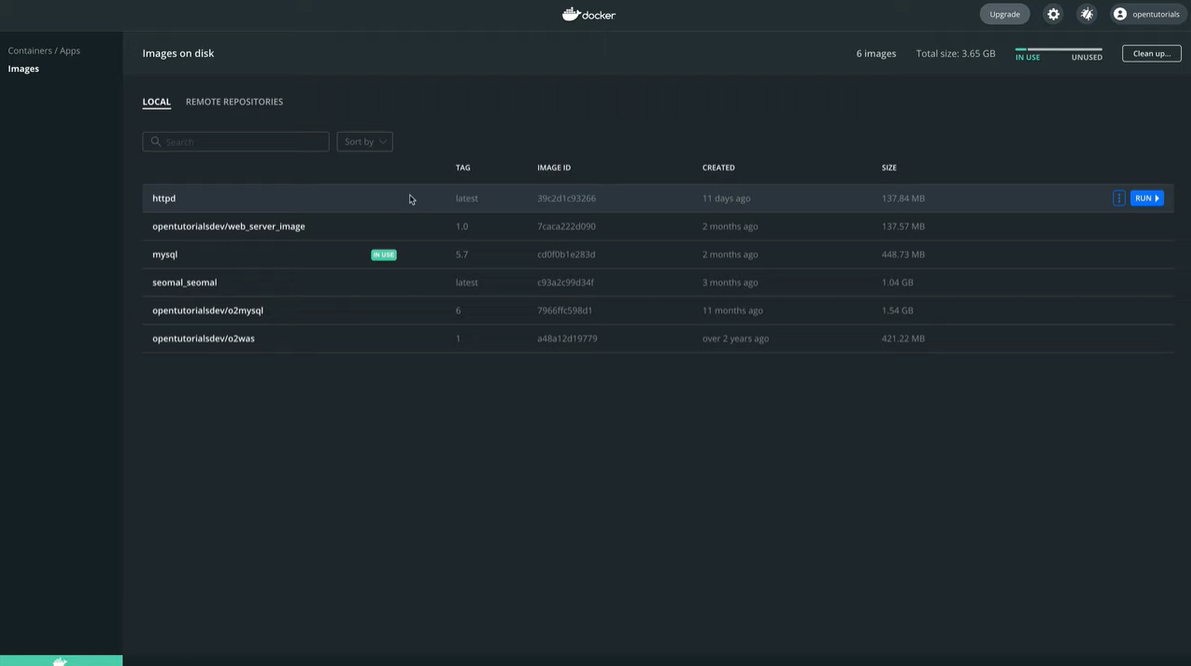This screenshot has width=1191, height=666.
Task: Click image ID 7caca222d090
Action: [x=567, y=226]
